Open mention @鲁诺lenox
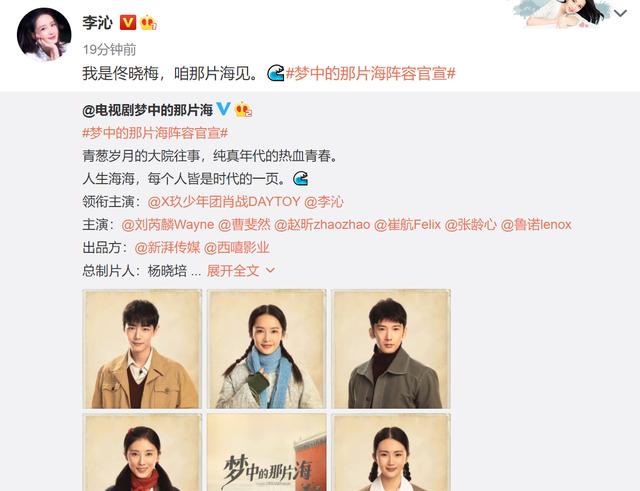The height and width of the screenshot is (491, 640). point(536,224)
